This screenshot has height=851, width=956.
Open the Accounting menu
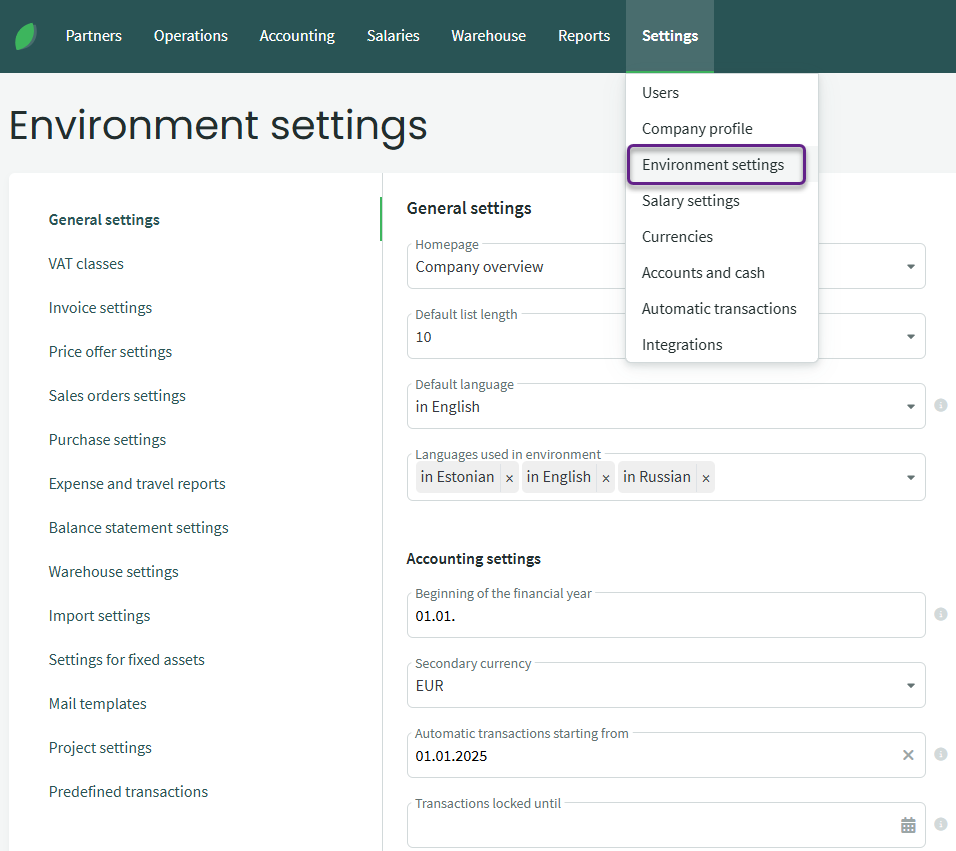coord(297,36)
